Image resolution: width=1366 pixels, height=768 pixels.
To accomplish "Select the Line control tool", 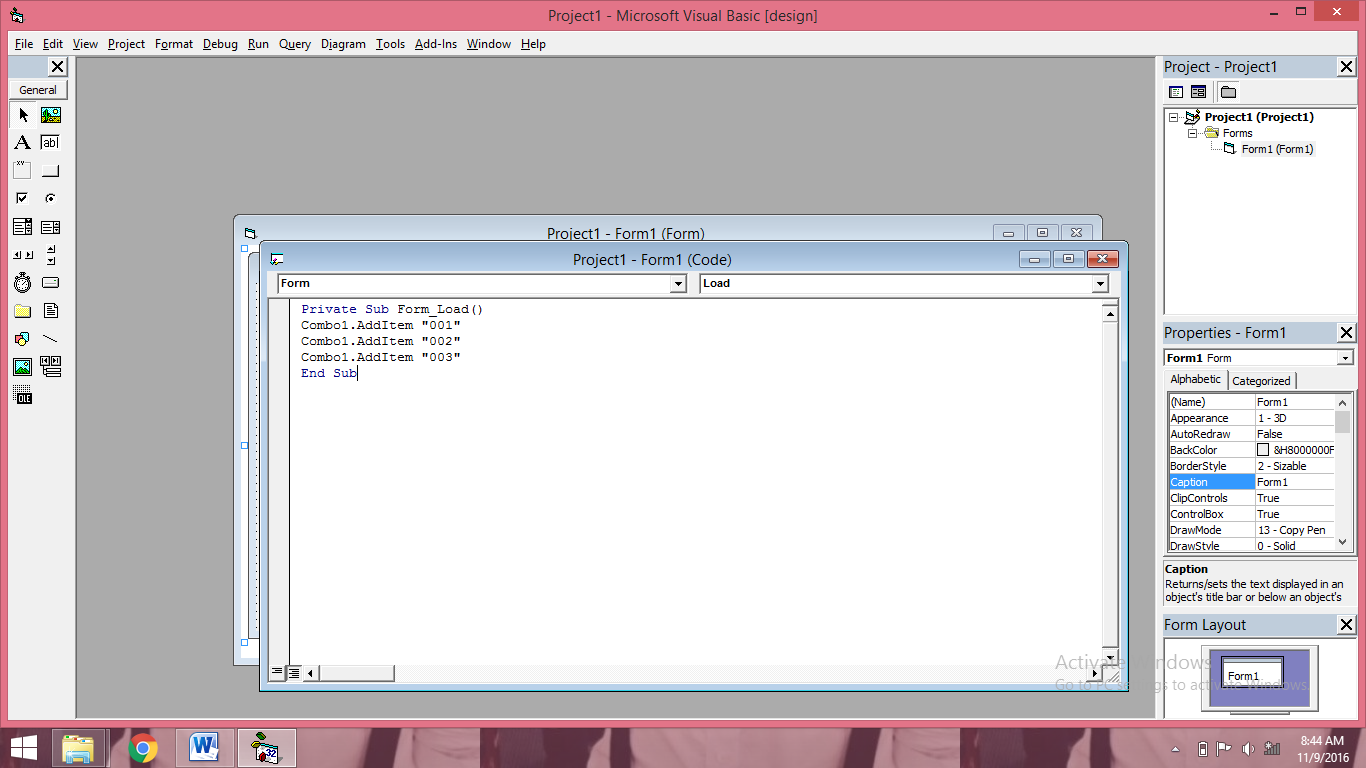I will coord(51,339).
